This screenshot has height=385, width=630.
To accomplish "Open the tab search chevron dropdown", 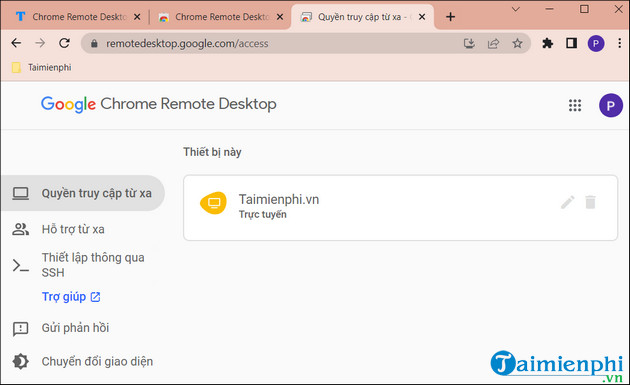I will pyautogui.click(x=515, y=9).
